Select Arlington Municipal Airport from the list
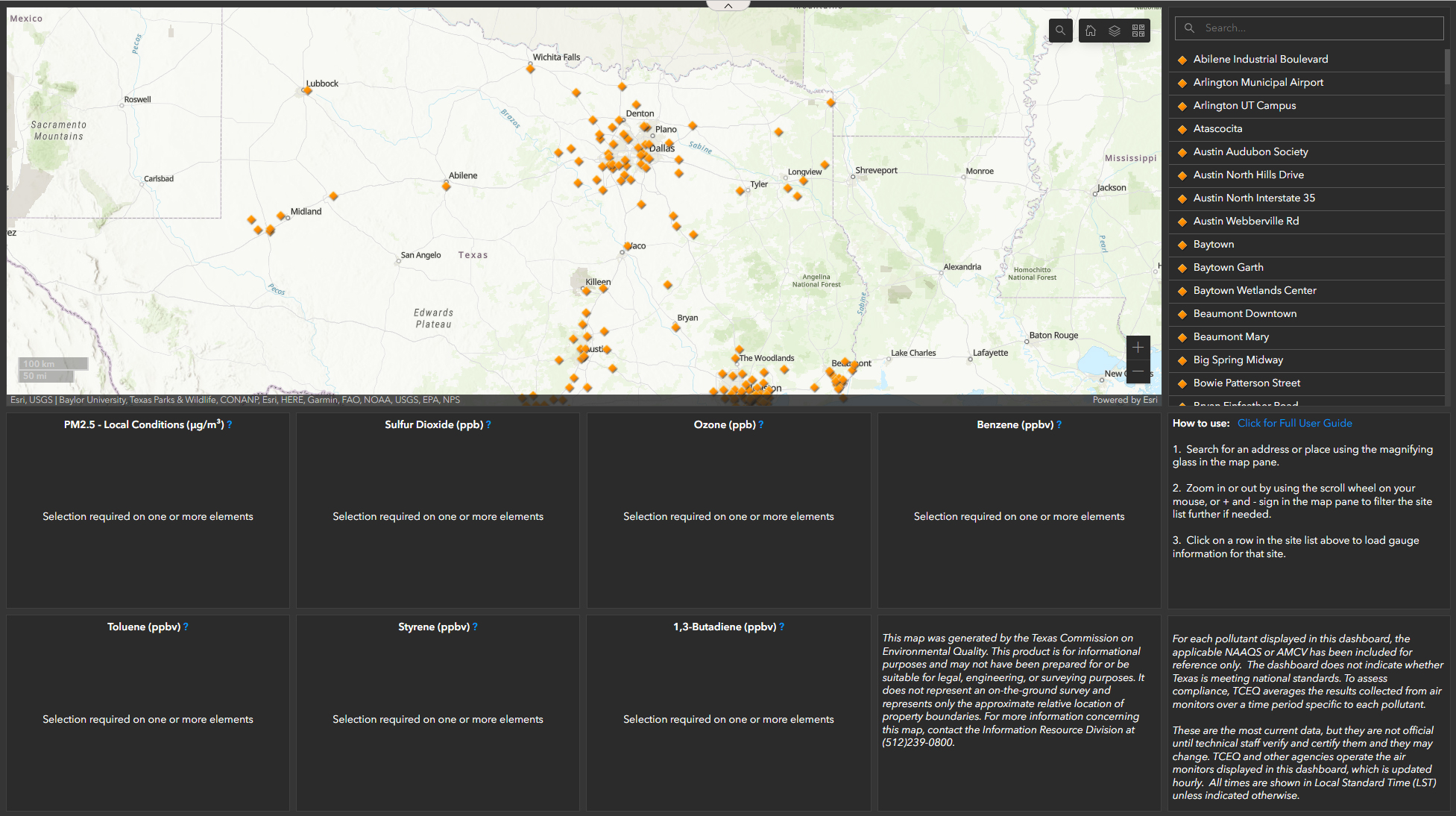 pyautogui.click(x=1258, y=82)
